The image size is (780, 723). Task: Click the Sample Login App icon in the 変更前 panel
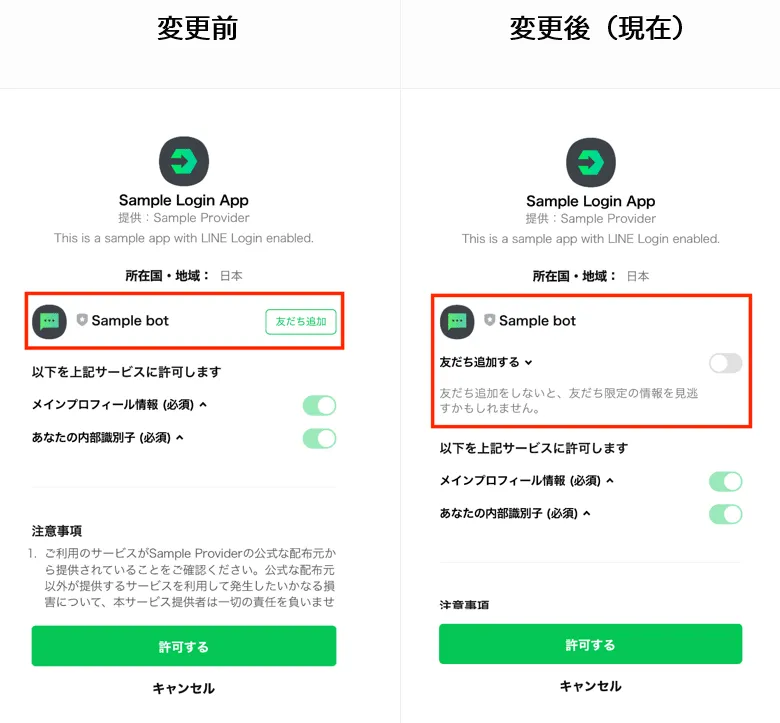tap(184, 161)
